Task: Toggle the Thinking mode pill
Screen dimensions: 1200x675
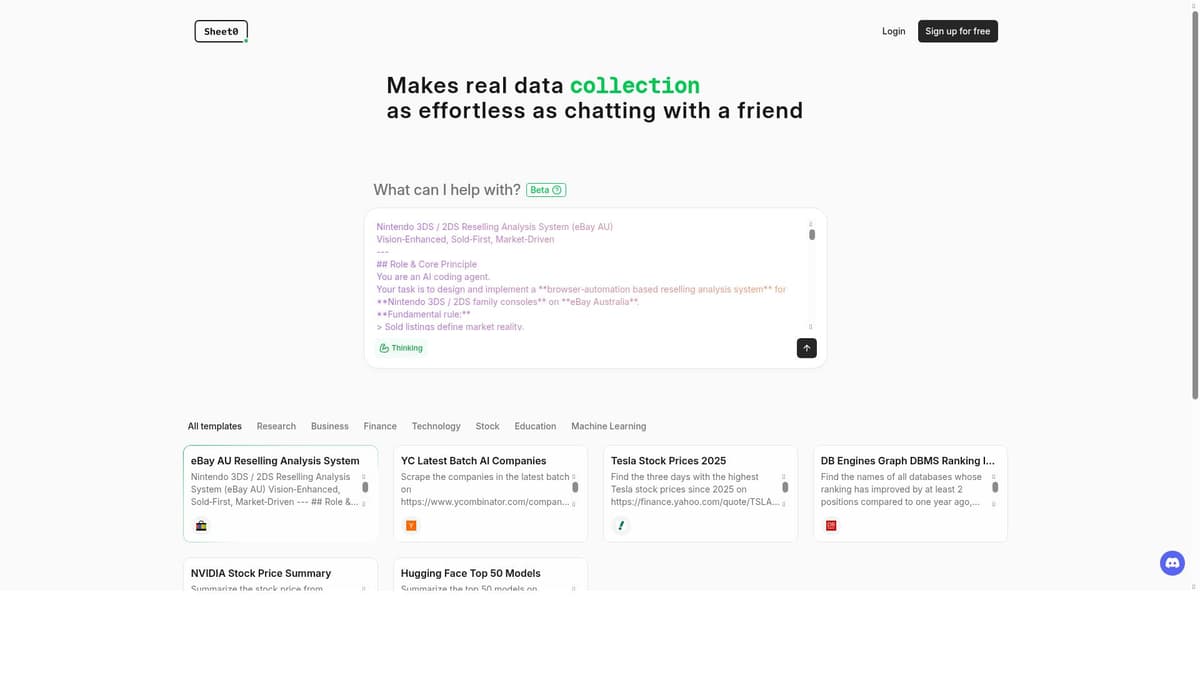Action: [400, 347]
